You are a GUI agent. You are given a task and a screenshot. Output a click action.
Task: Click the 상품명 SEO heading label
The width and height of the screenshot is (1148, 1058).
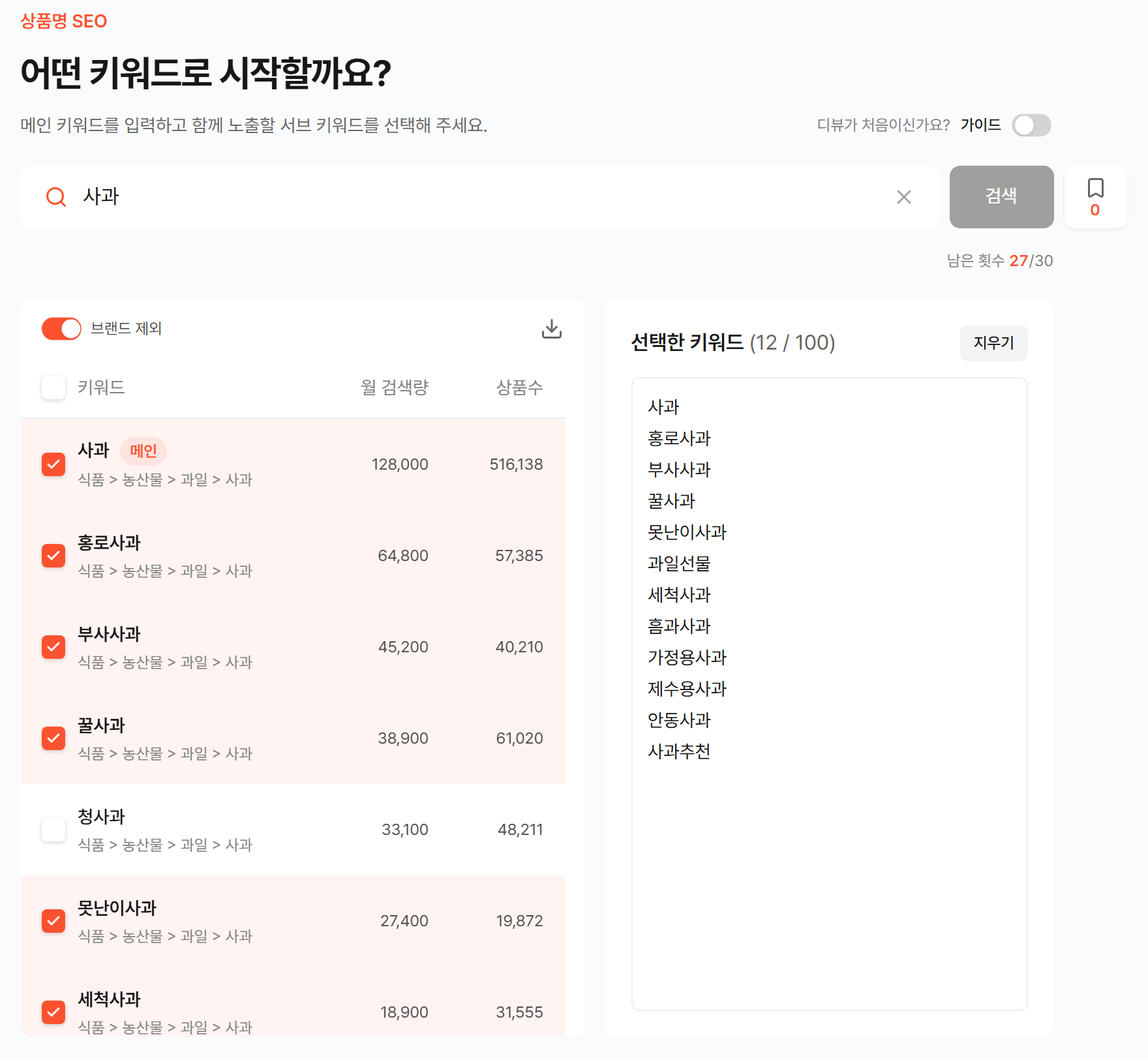(64, 22)
